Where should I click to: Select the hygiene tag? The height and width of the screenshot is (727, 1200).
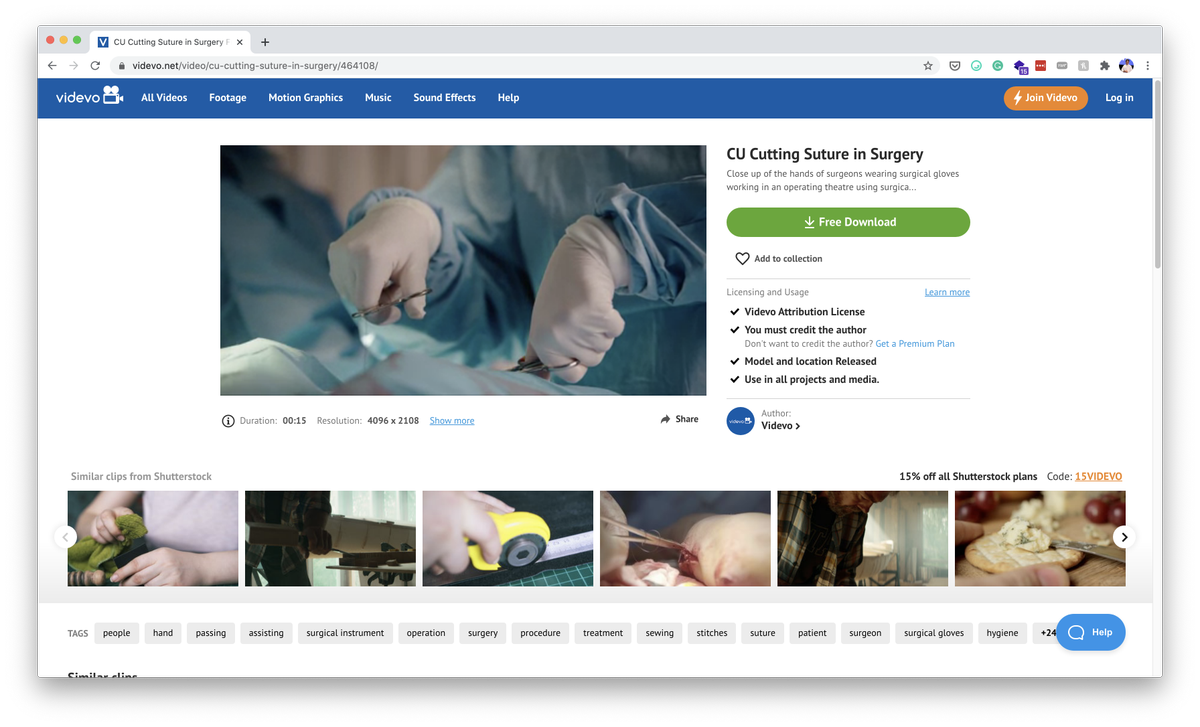point(1002,633)
